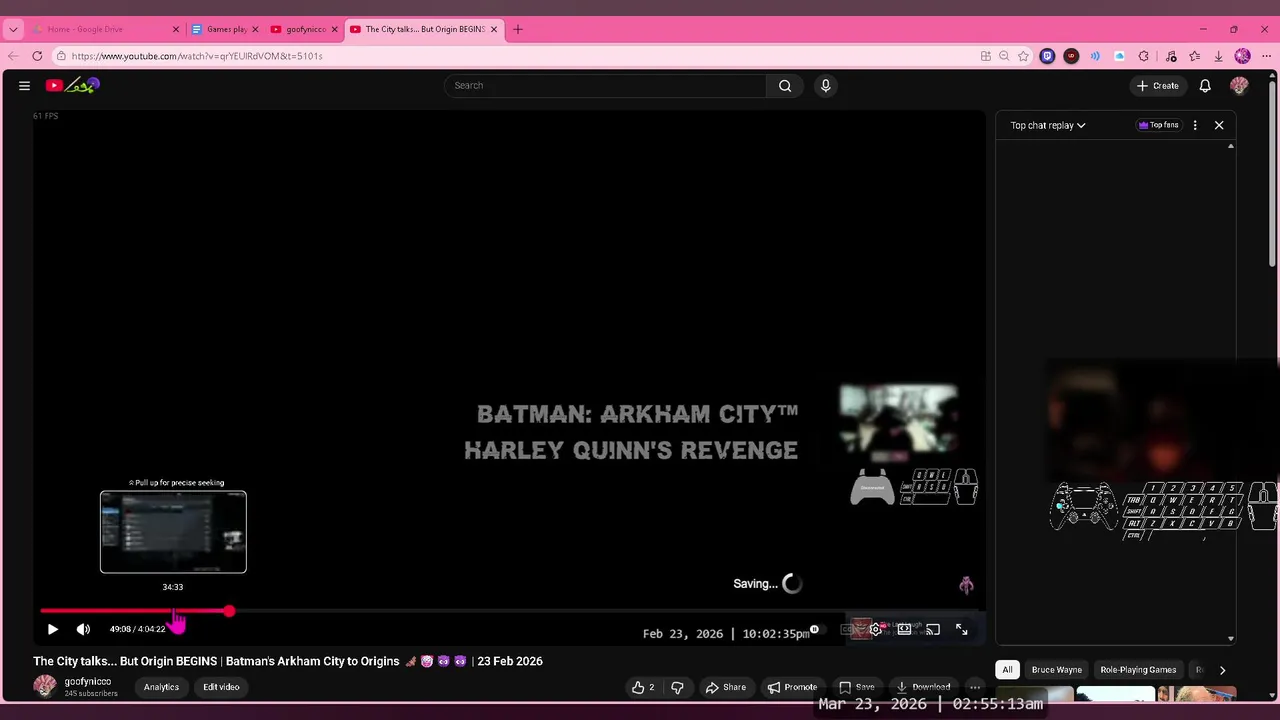Select the Bruce Wayne filter chip
The image size is (1280, 720).
click(1056, 670)
